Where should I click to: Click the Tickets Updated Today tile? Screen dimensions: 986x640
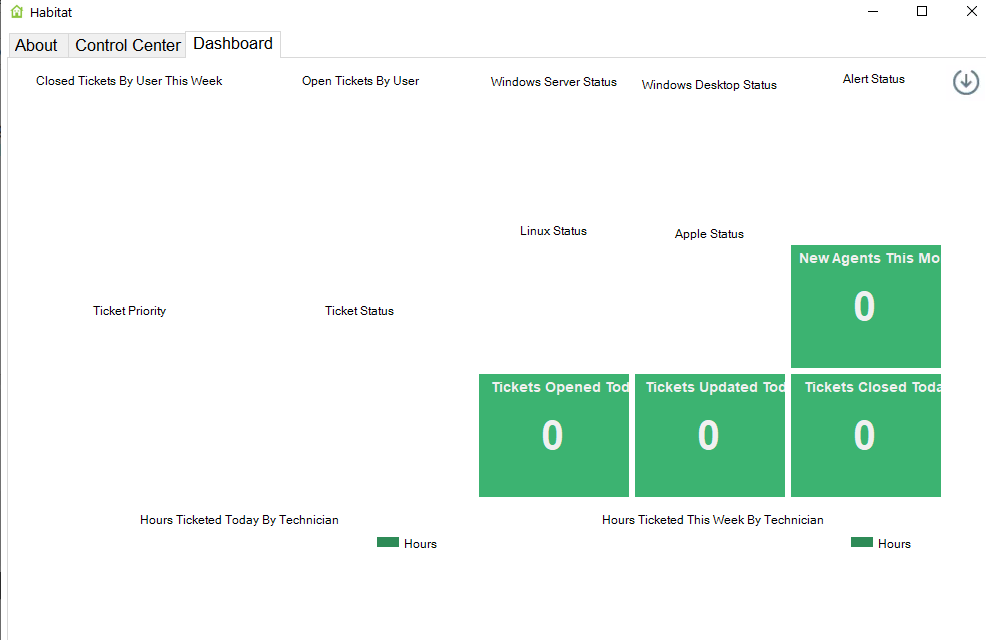(x=709, y=435)
